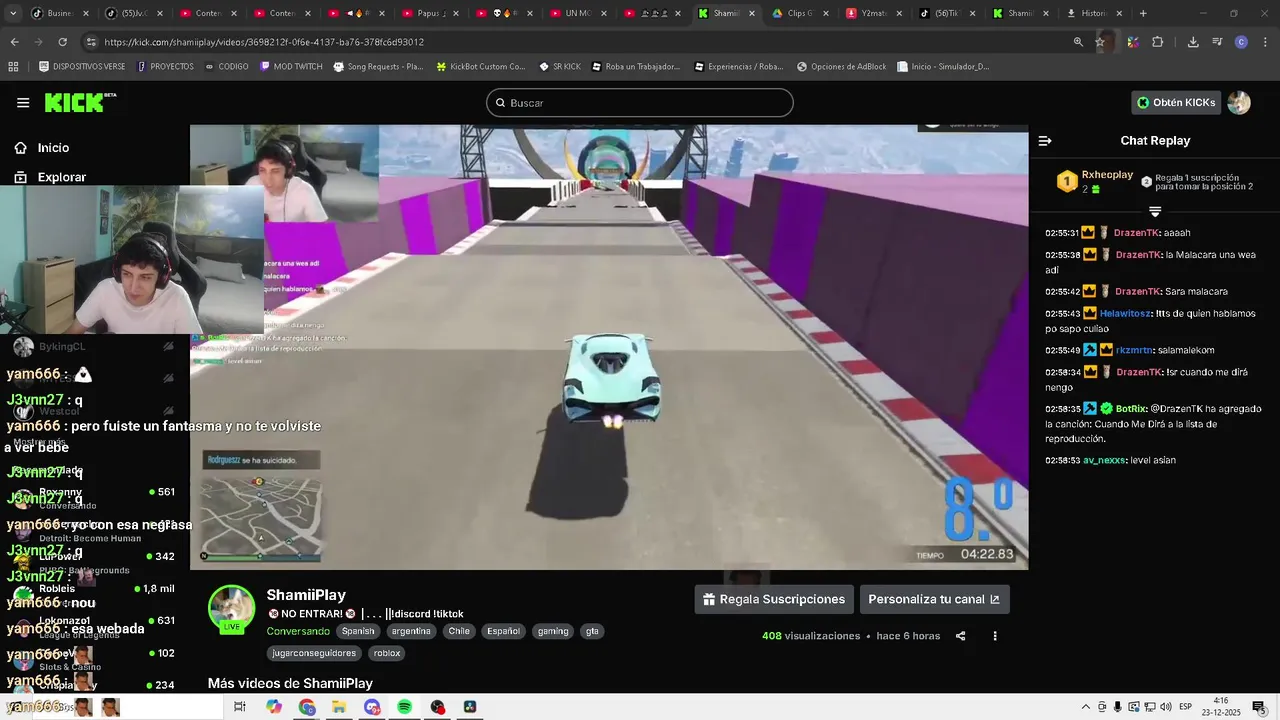Viewport: 1280px width, 720px height.
Task: Focus the Buscar search field
Action: coord(640,103)
